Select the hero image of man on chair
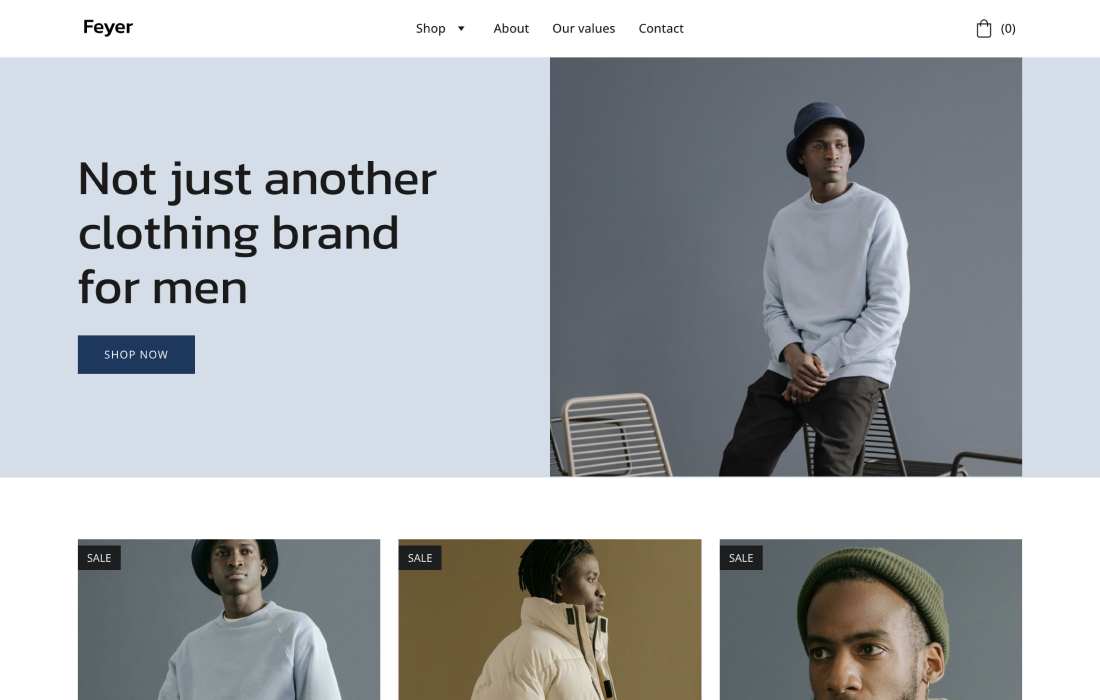1100x700 pixels. (x=786, y=267)
